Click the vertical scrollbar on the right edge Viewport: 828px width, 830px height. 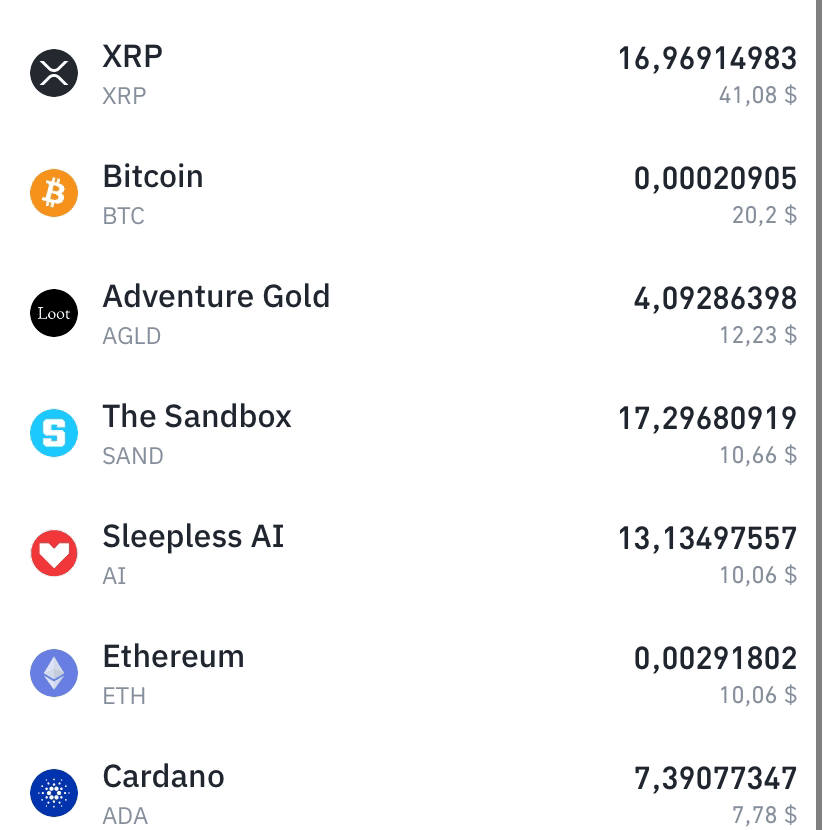pos(820,415)
